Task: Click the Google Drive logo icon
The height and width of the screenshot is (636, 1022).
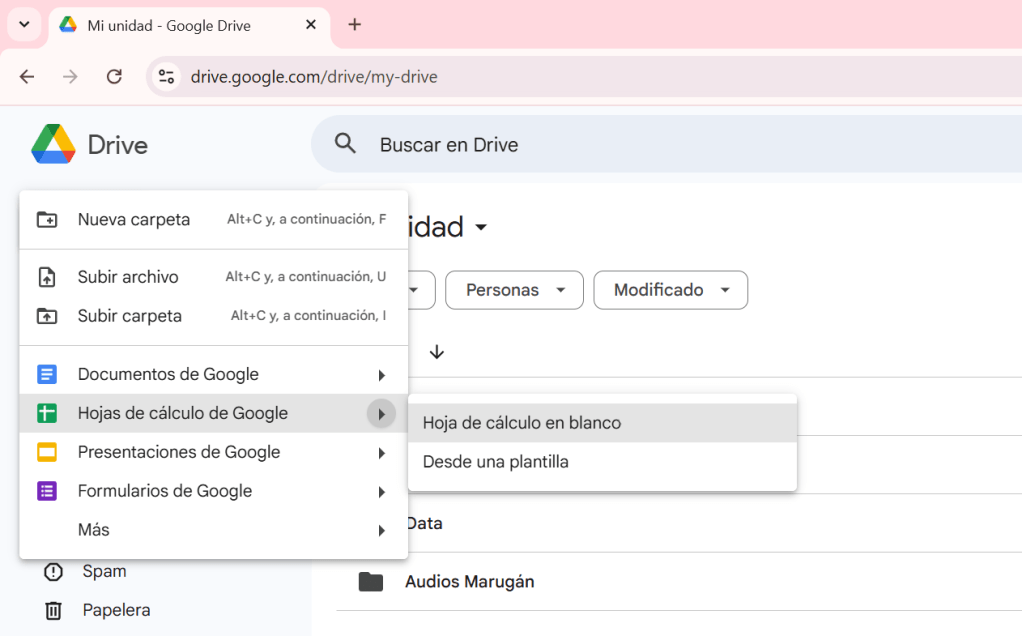Action: [x=53, y=145]
